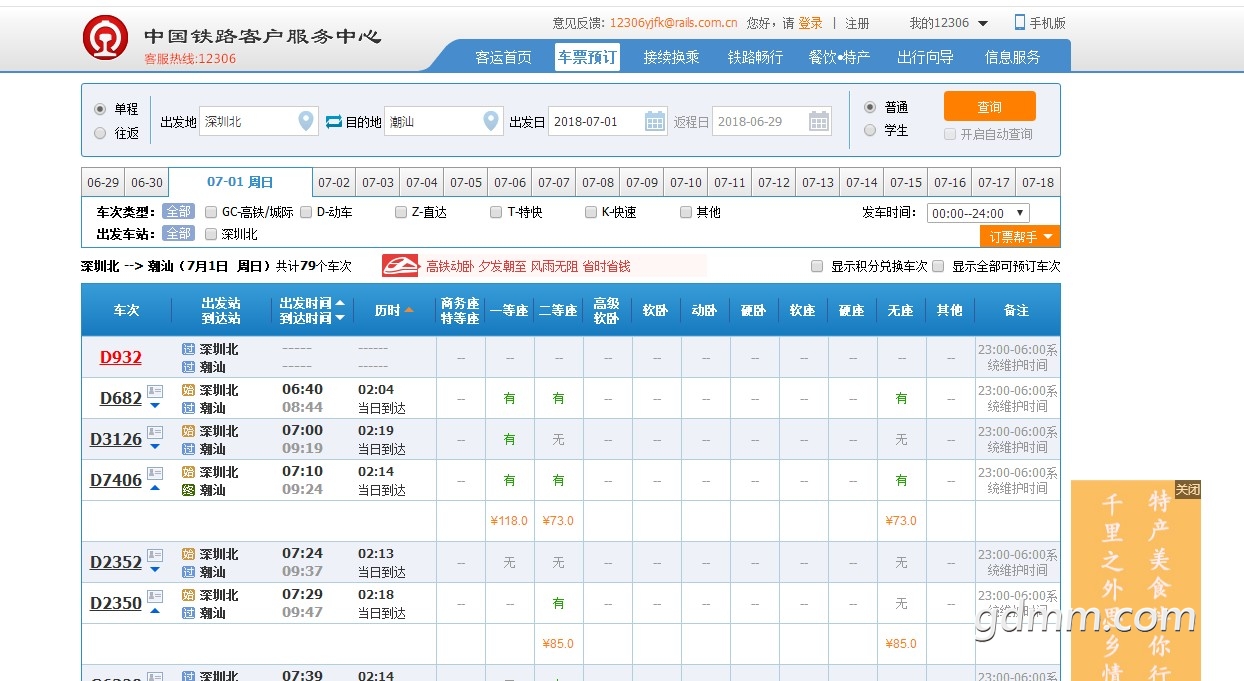Open 车票预订 nav tab
The height and width of the screenshot is (681, 1244).
[x=587, y=57]
